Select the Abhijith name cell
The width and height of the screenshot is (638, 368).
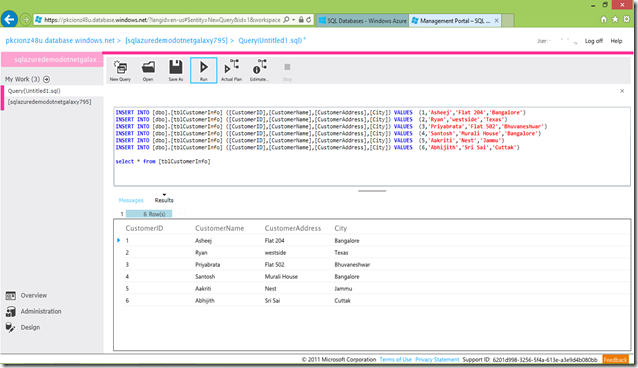pos(205,300)
